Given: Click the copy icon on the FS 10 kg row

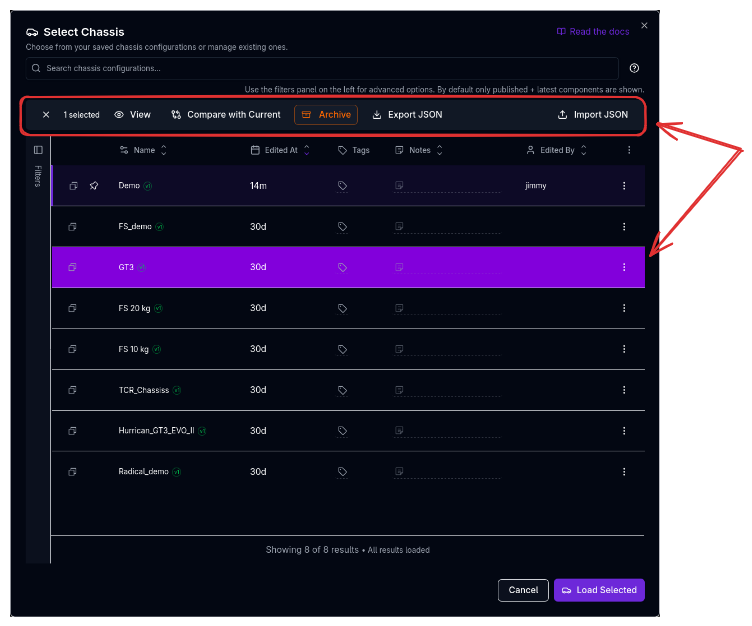Looking at the screenshot, I should click(x=73, y=349).
